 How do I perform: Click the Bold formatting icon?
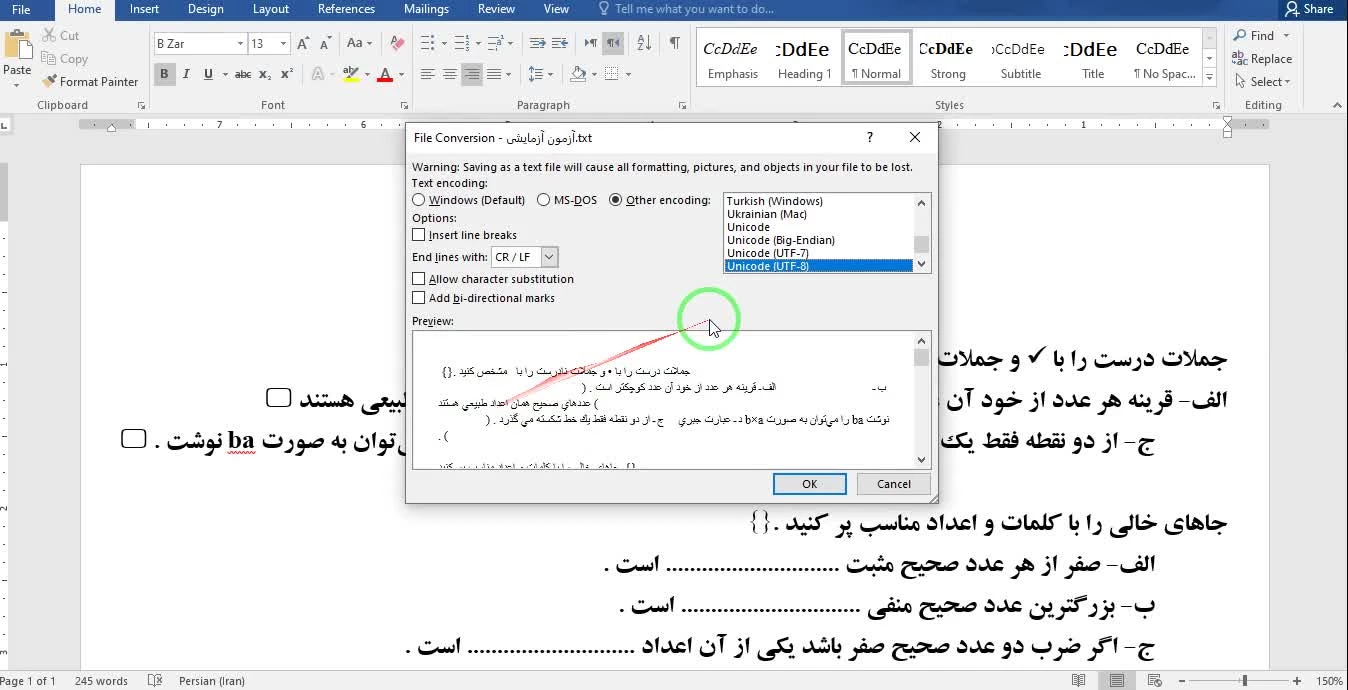(164, 74)
